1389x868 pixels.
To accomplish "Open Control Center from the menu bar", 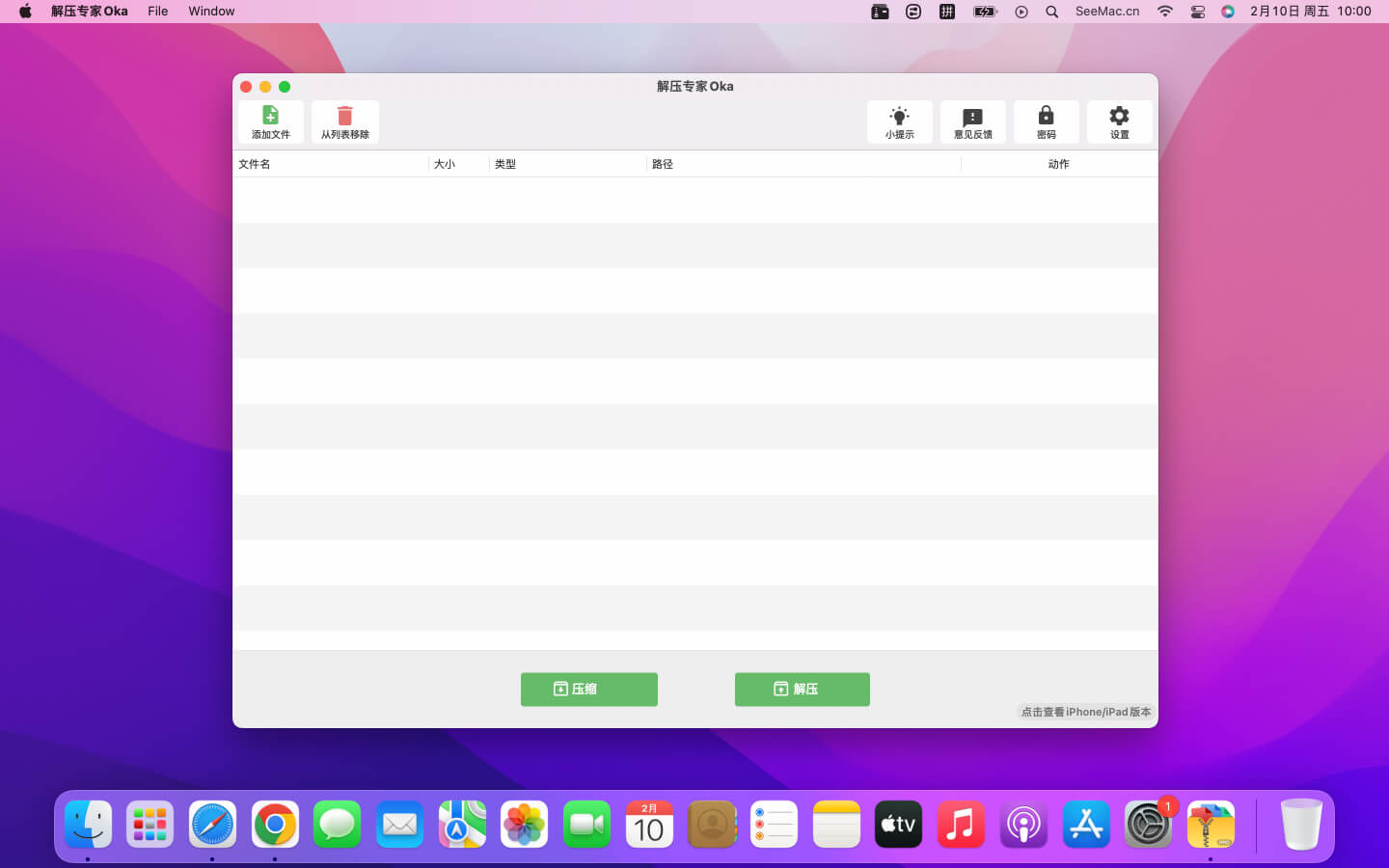I will [1197, 12].
